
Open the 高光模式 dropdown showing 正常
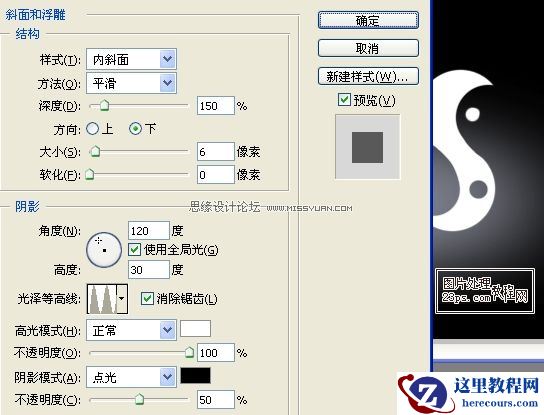pyautogui.click(x=131, y=330)
